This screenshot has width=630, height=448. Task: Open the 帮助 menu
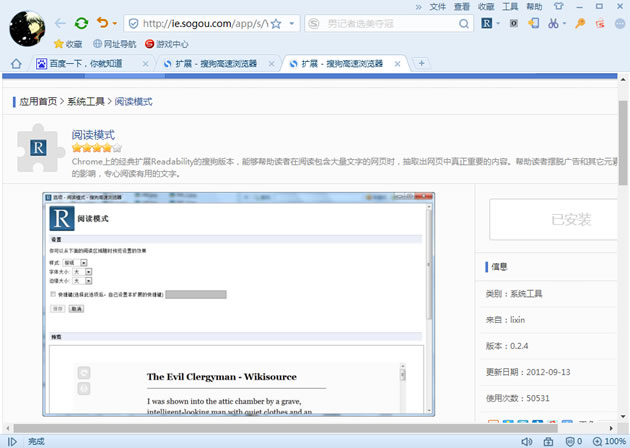pos(534,6)
